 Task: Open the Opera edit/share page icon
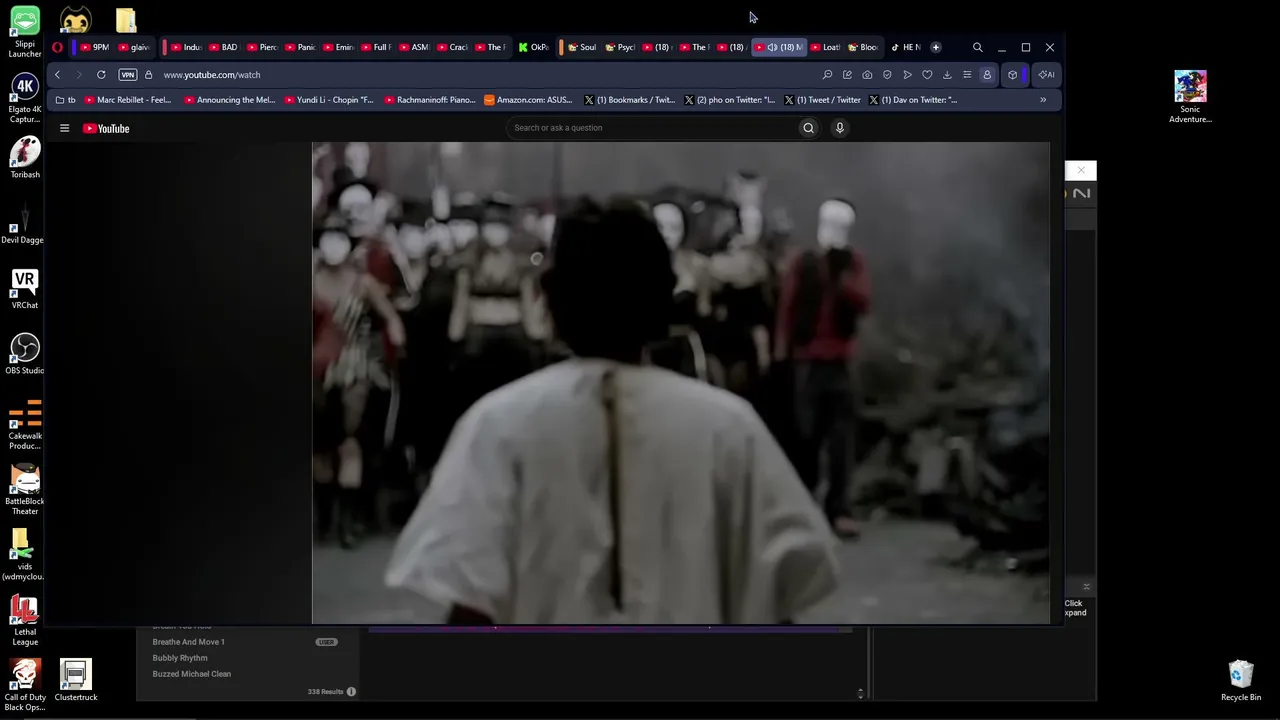coord(847,75)
